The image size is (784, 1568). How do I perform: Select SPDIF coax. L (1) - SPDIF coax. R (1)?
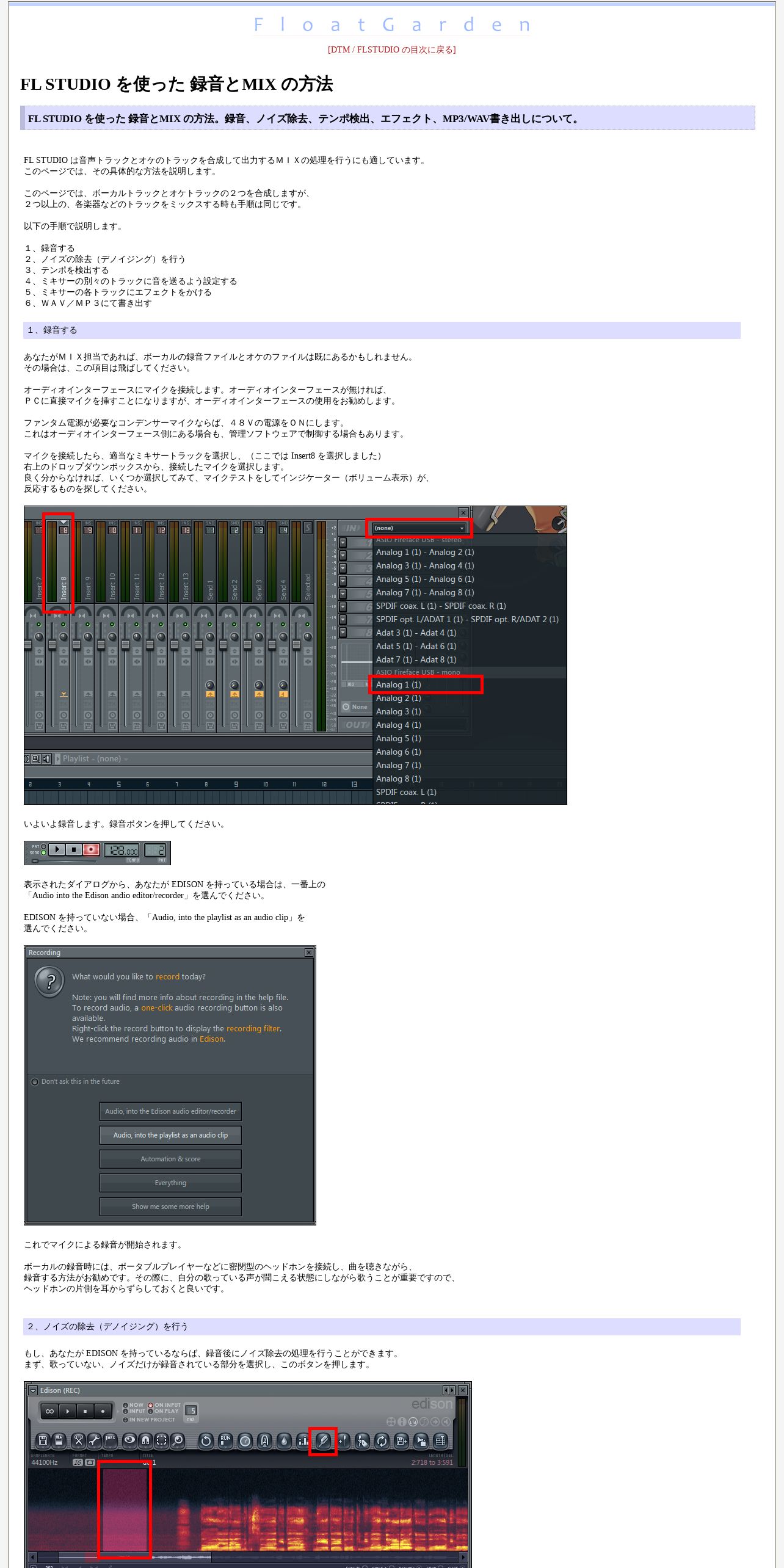point(441,606)
